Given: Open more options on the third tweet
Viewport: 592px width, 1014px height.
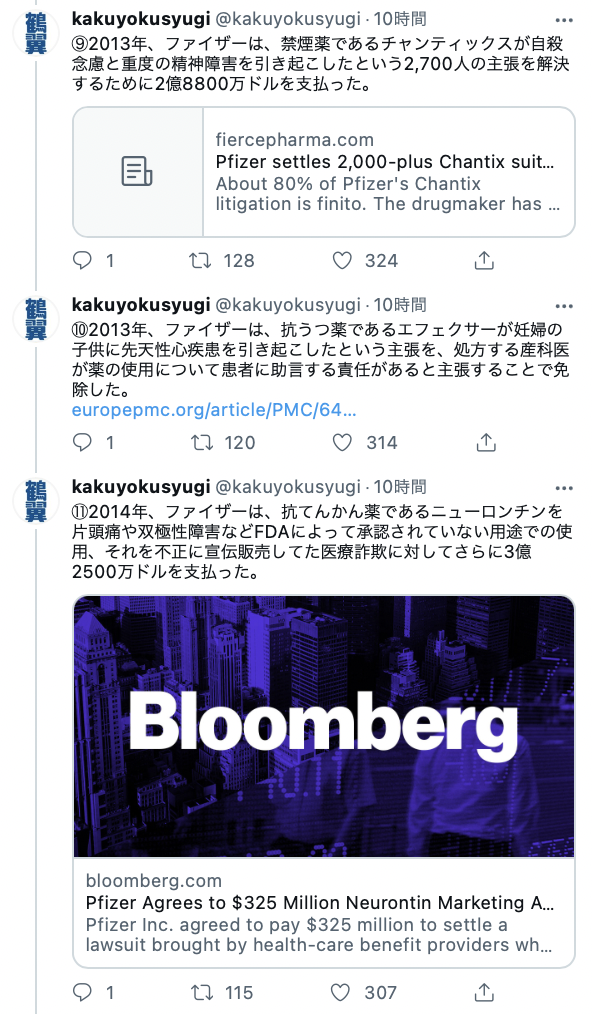Looking at the screenshot, I should (x=564, y=488).
